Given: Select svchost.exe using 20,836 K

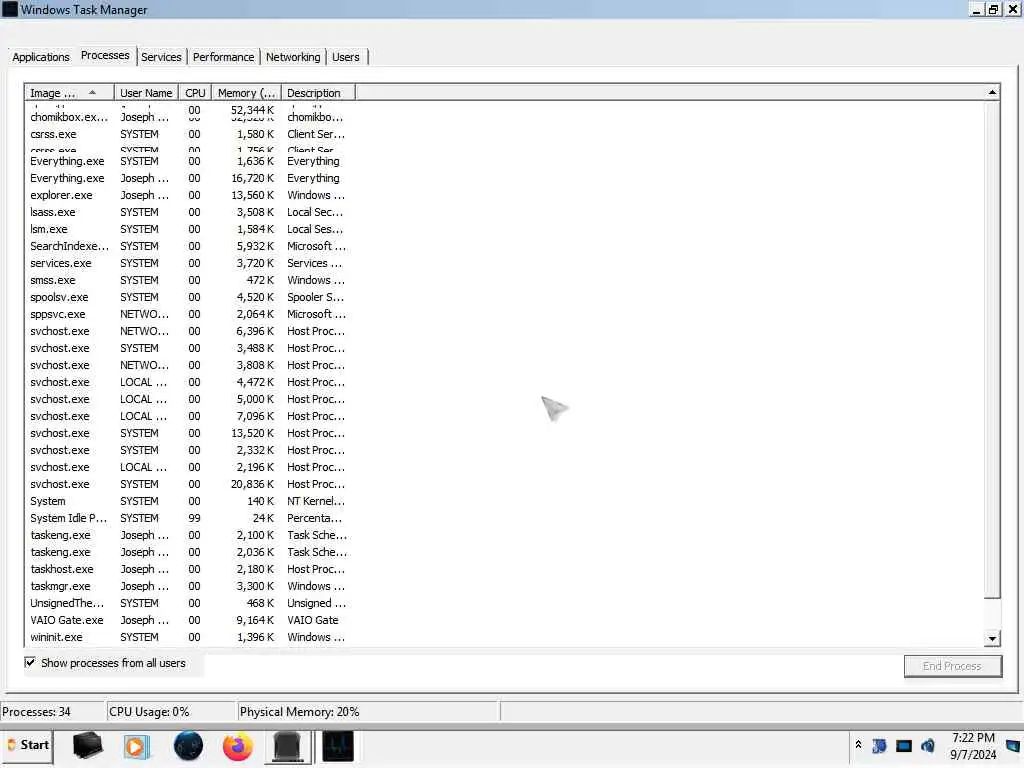Looking at the screenshot, I should point(188,484).
